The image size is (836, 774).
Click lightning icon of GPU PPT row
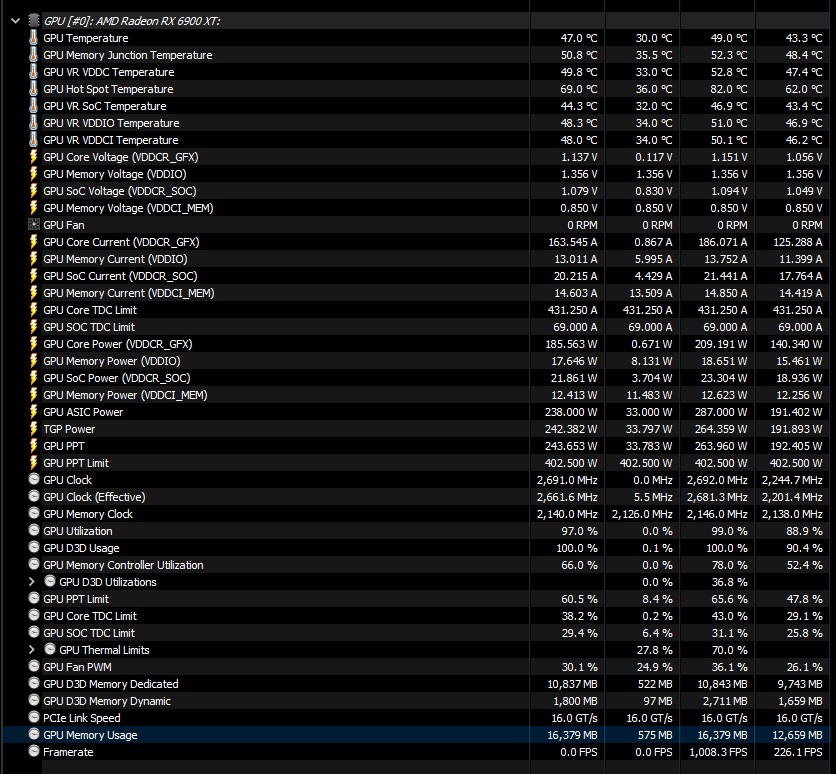point(33,446)
